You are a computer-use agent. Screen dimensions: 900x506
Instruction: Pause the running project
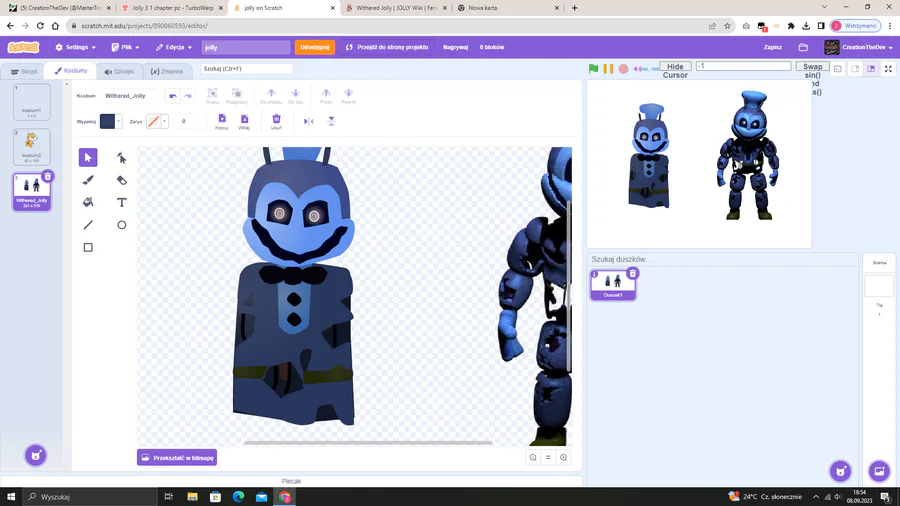(608, 69)
